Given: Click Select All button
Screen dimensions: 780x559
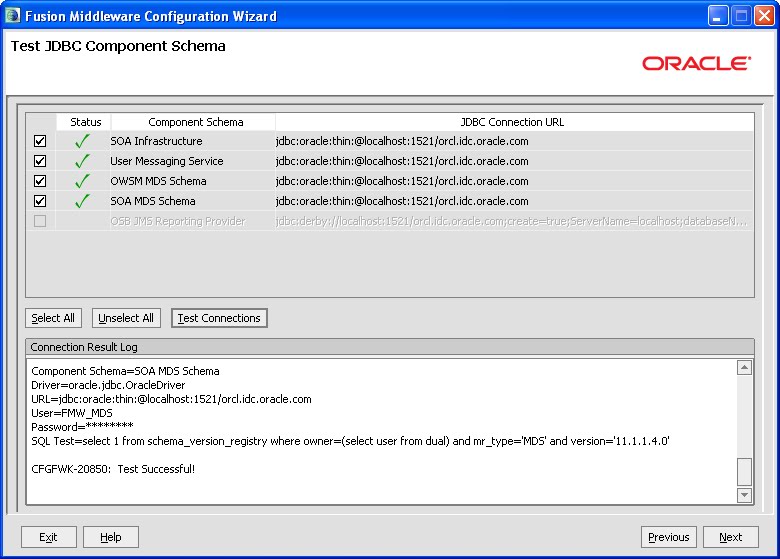Looking at the screenshot, I should [x=53, y=318].
